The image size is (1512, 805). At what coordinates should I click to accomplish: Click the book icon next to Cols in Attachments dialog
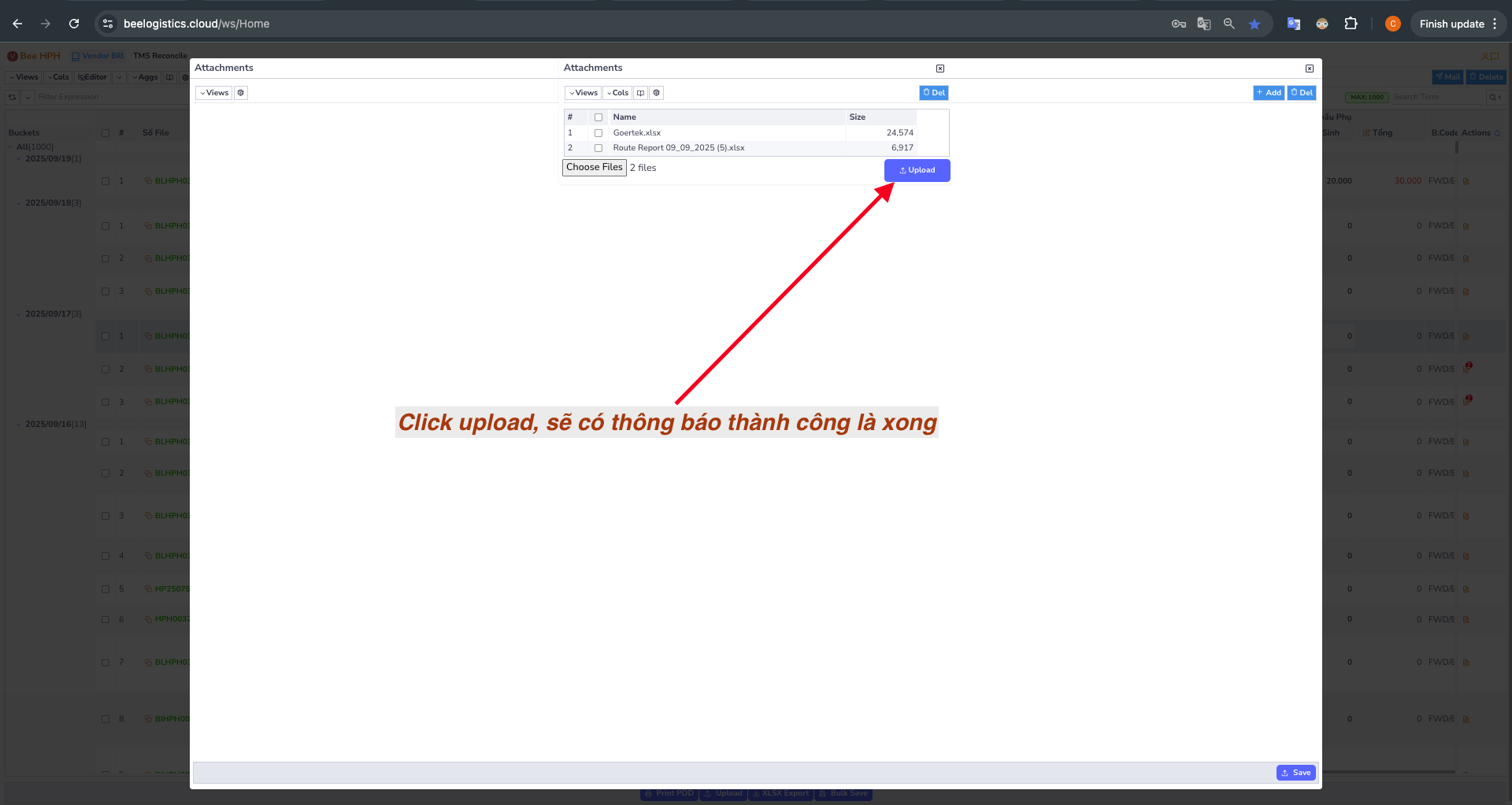(x=640, y=92)
